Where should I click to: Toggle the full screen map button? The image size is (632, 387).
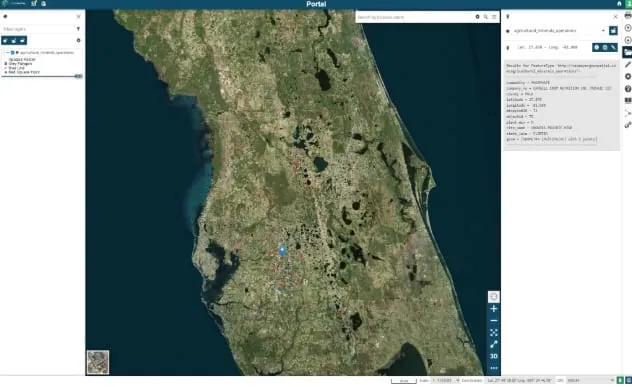point(493,297)
